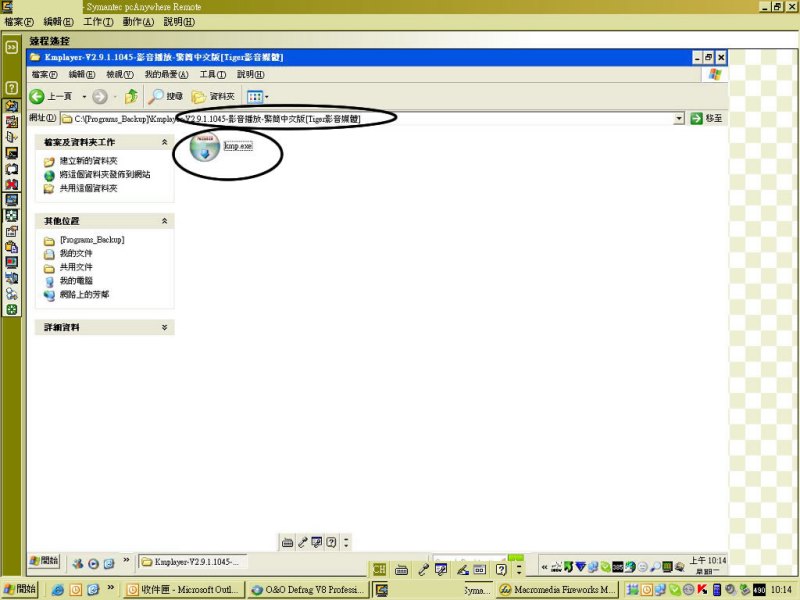Click 將這個資料夾發佈到網站 link
This screenshot has width=800, height=600.
pyautogui.click(x=105, y=174)
